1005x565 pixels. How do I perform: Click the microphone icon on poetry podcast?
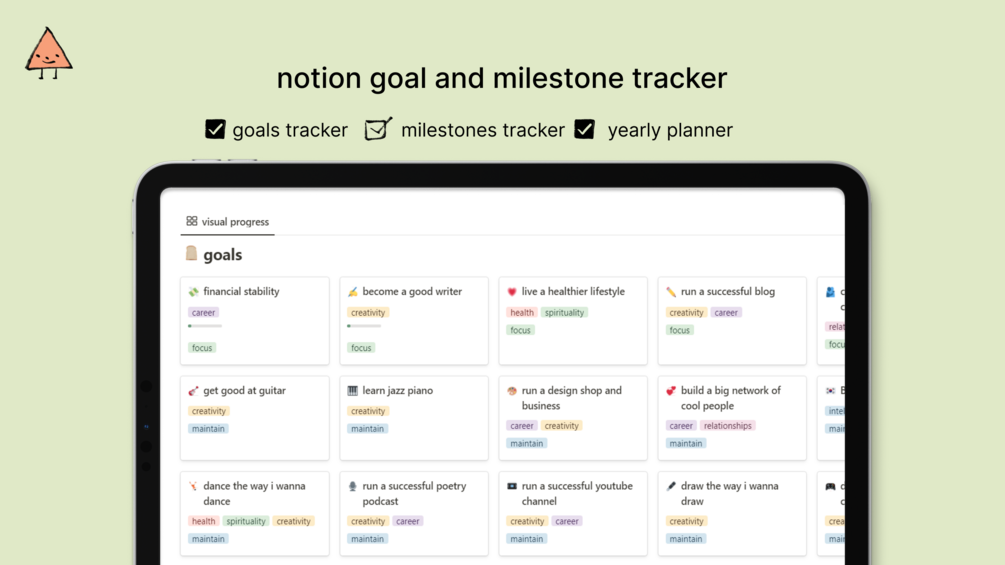352,487
